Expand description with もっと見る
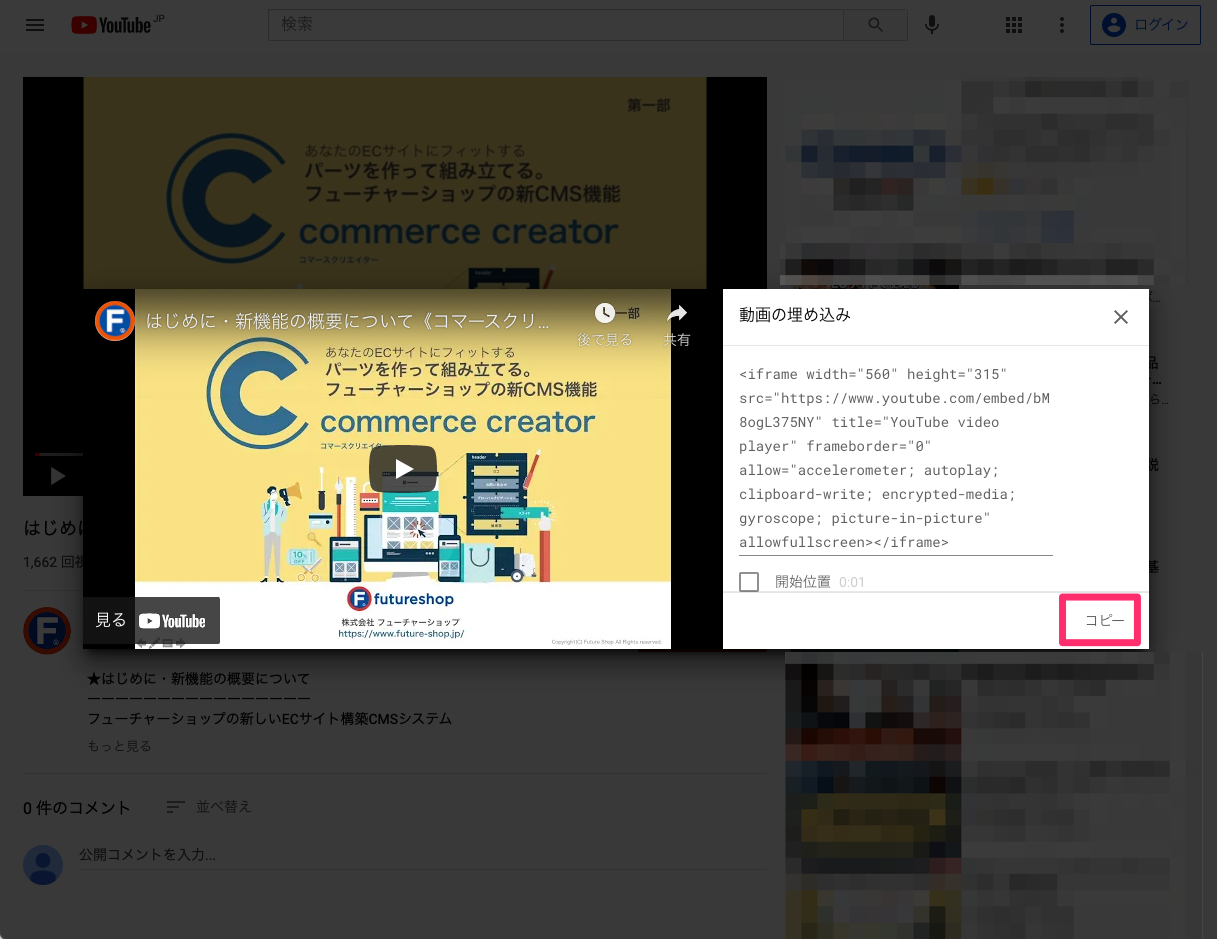Viewport: 1218px width, 939px height. coord(120,746)
